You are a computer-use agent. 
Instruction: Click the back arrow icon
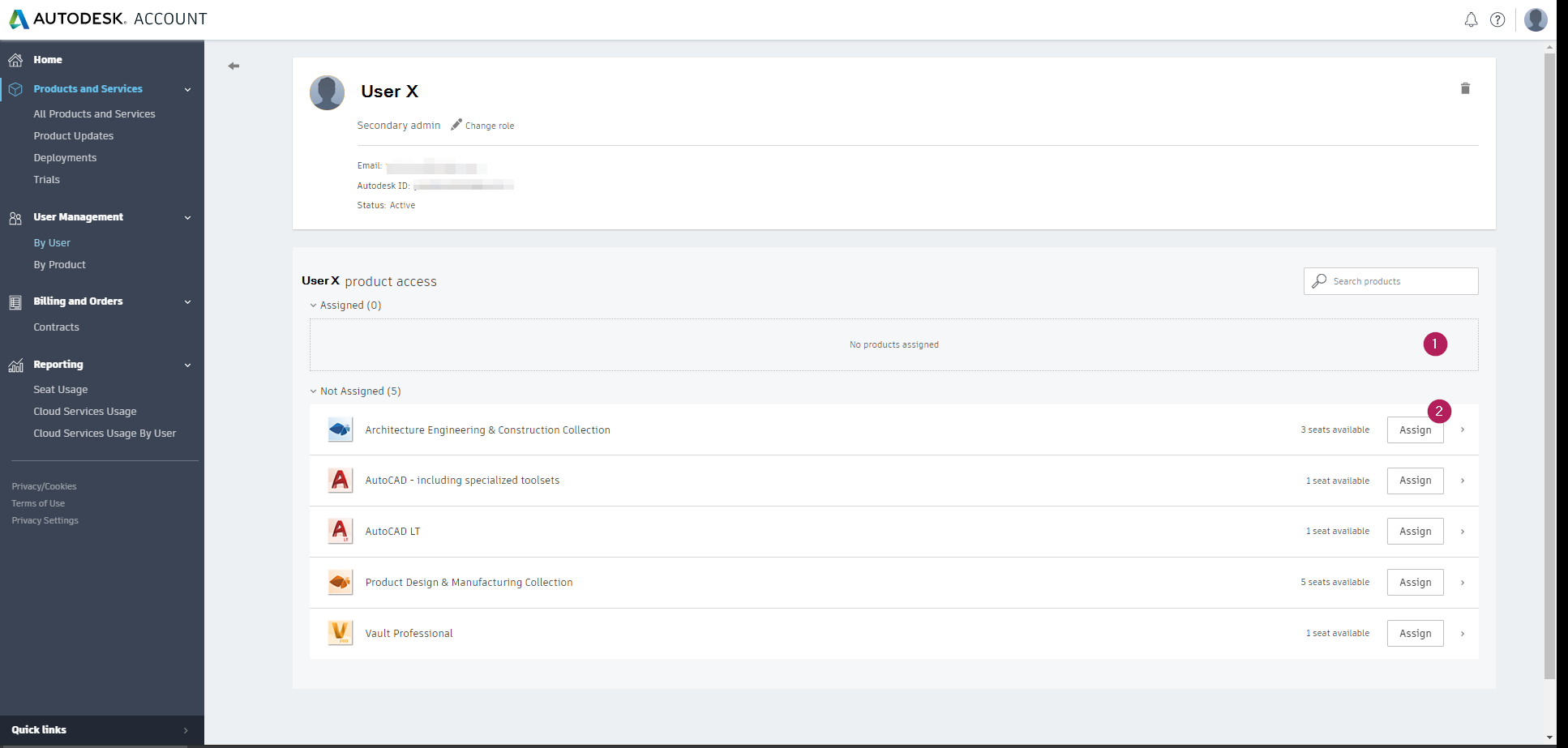233,66
